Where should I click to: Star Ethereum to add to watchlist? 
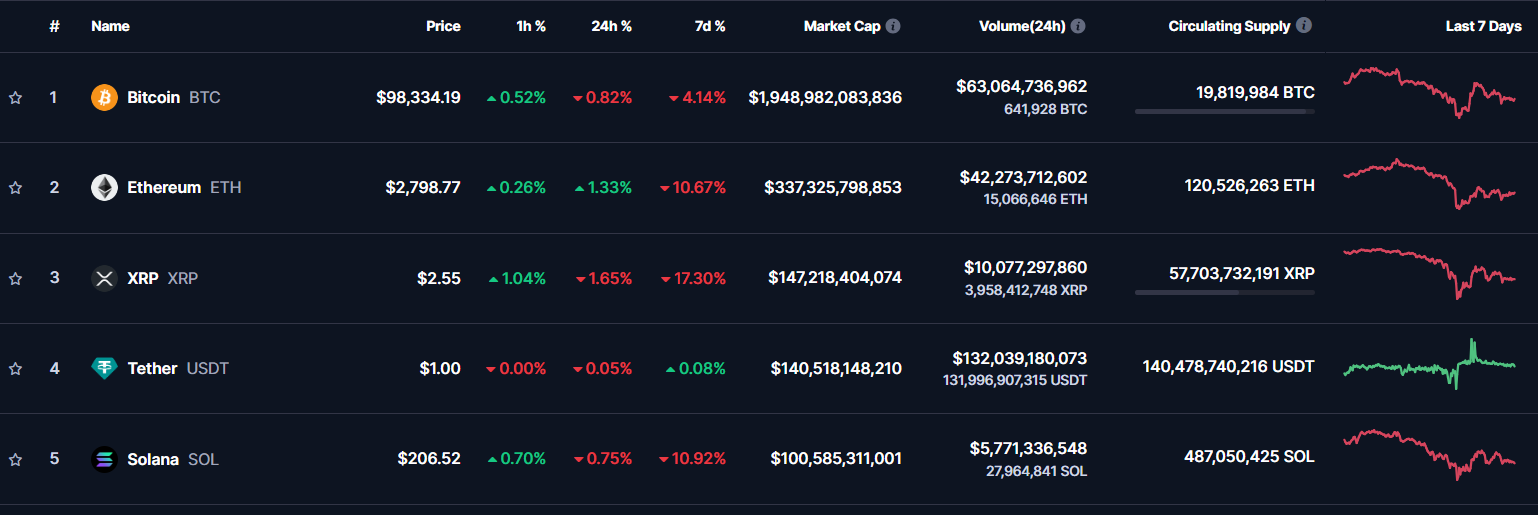point(15,188)
